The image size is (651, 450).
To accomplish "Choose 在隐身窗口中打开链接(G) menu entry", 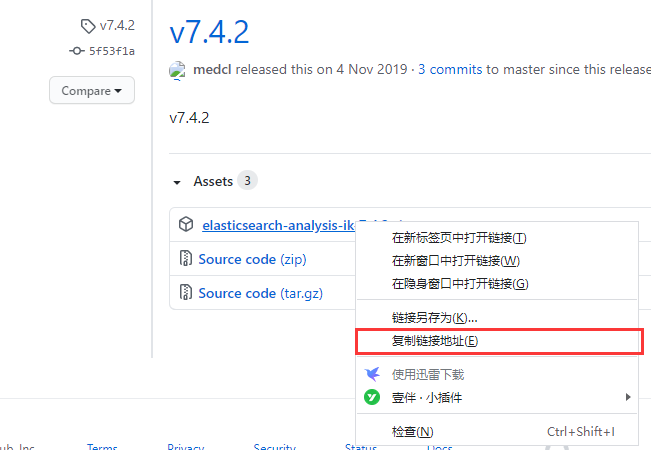I will [497, 284].
